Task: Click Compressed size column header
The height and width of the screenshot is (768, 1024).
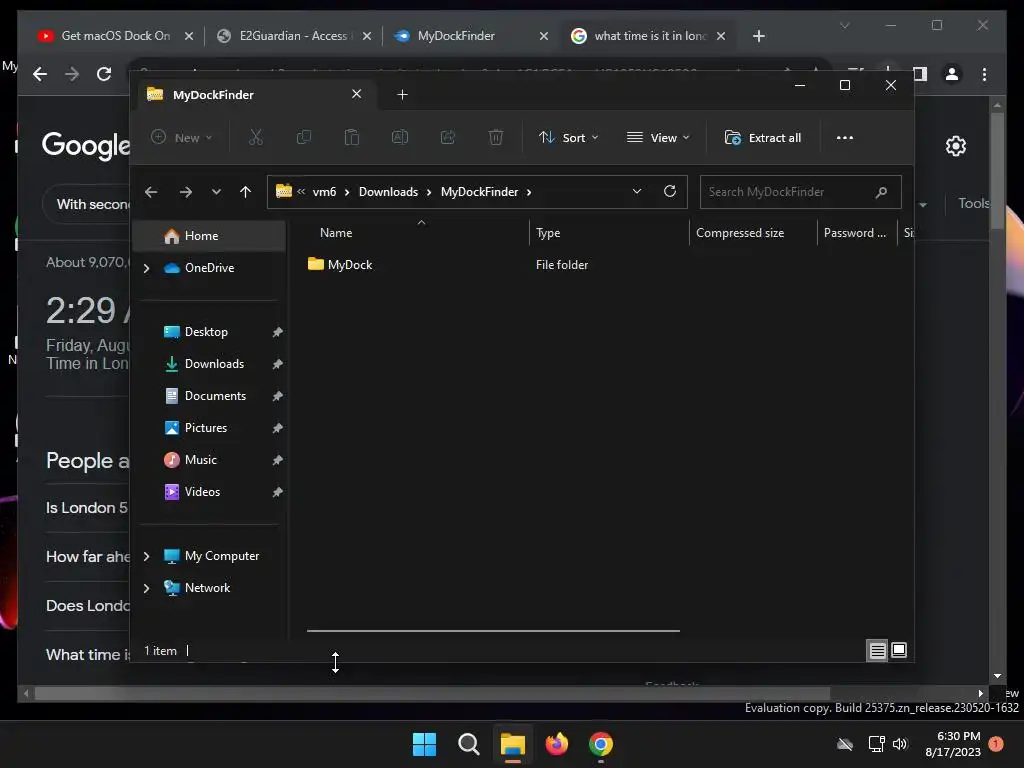Action: pos(739,232)
